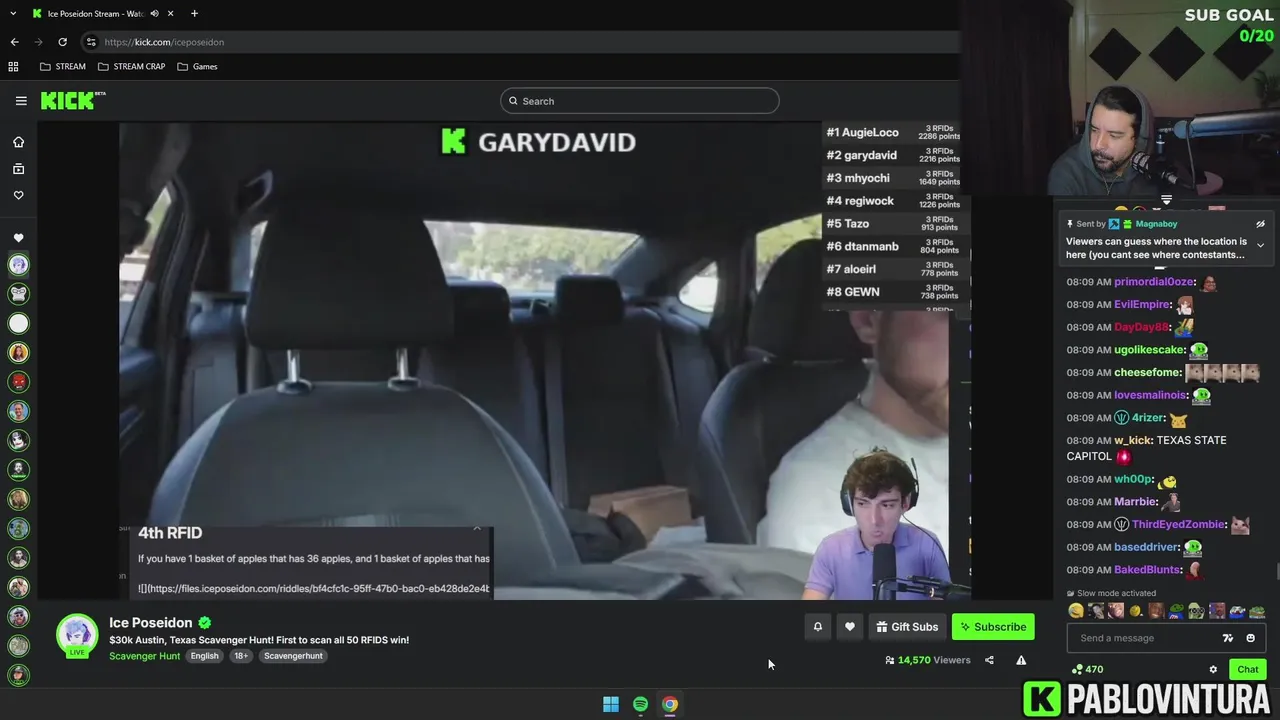Image resolution: width=1280 pixels, height=720 pixels.
Task: Open the channel points balance 470
Action: click(x=1087, y=670)
